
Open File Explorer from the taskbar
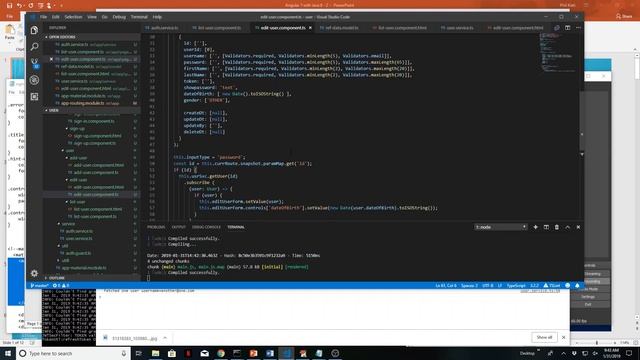(156, 353)
